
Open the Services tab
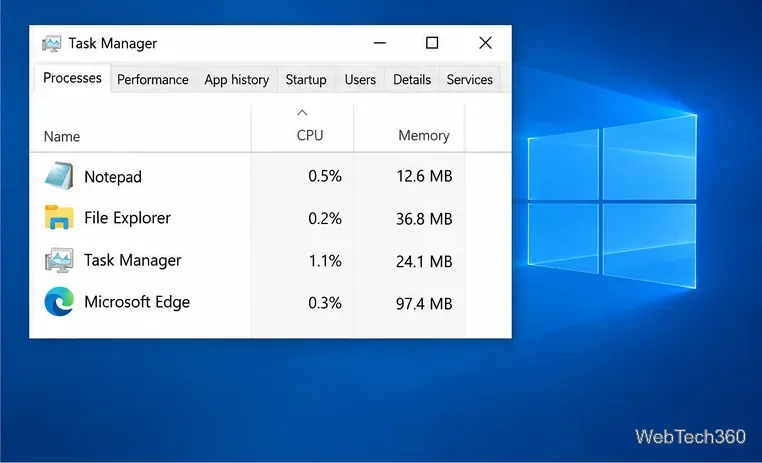(x=469, y=80)
